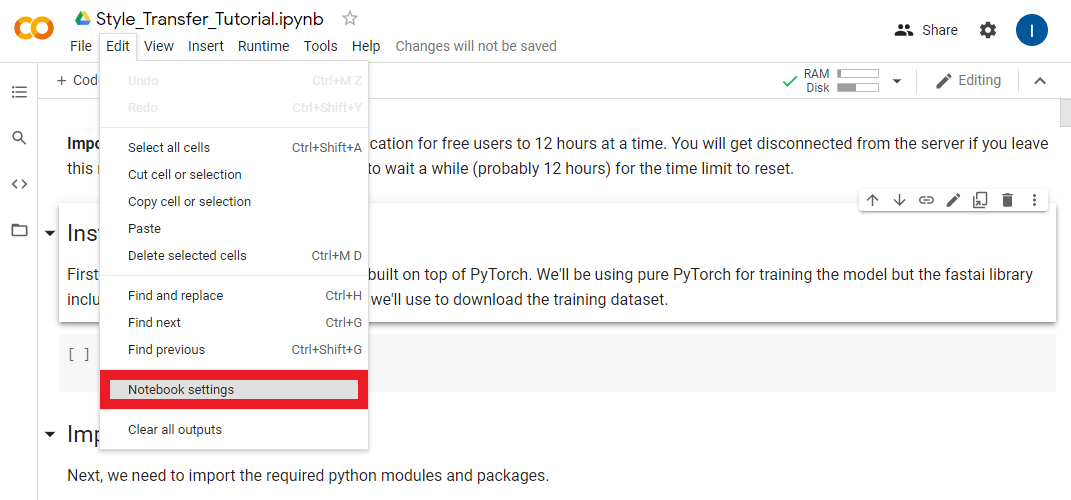This screenshot has height=500, width=1071.
Task: Move cell up with the arrow icon
Action: click(873, 200)
